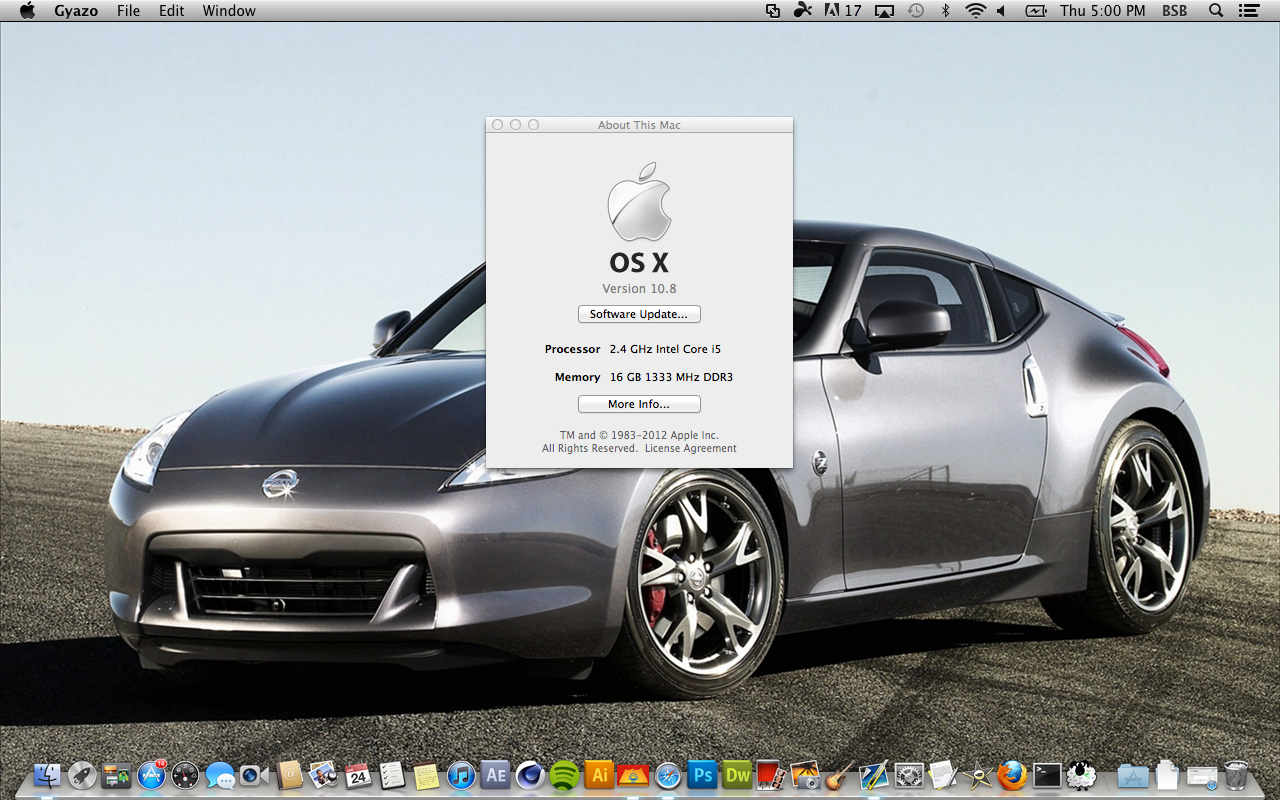1280x800 pixels.
Task: Expand the Notification Center list icon
Action: (1248, 11)
